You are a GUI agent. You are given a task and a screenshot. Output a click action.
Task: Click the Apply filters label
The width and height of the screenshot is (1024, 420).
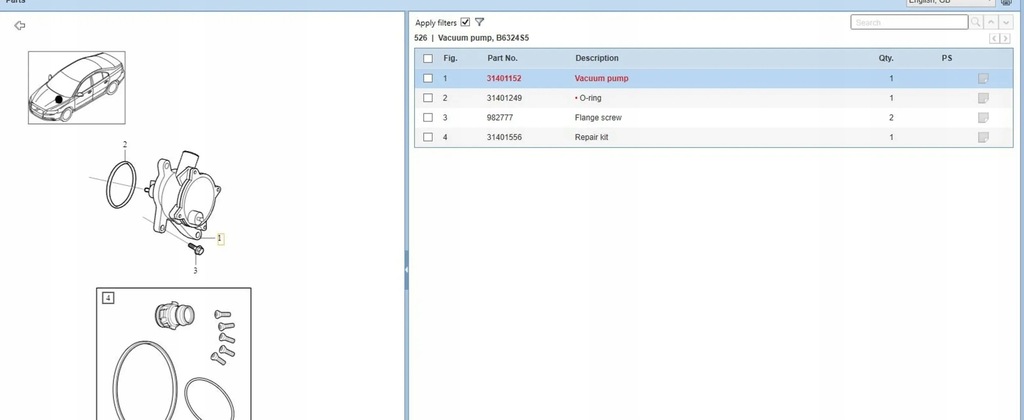coord(436,23)
